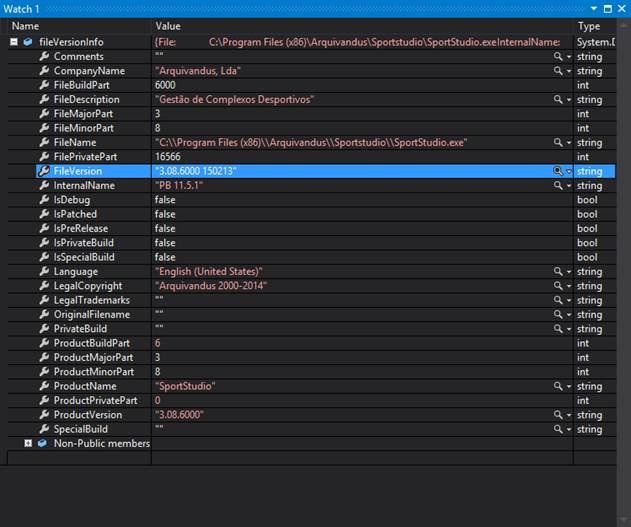Click value "English (United States)"
631x527 pixels.
[209, 272]
